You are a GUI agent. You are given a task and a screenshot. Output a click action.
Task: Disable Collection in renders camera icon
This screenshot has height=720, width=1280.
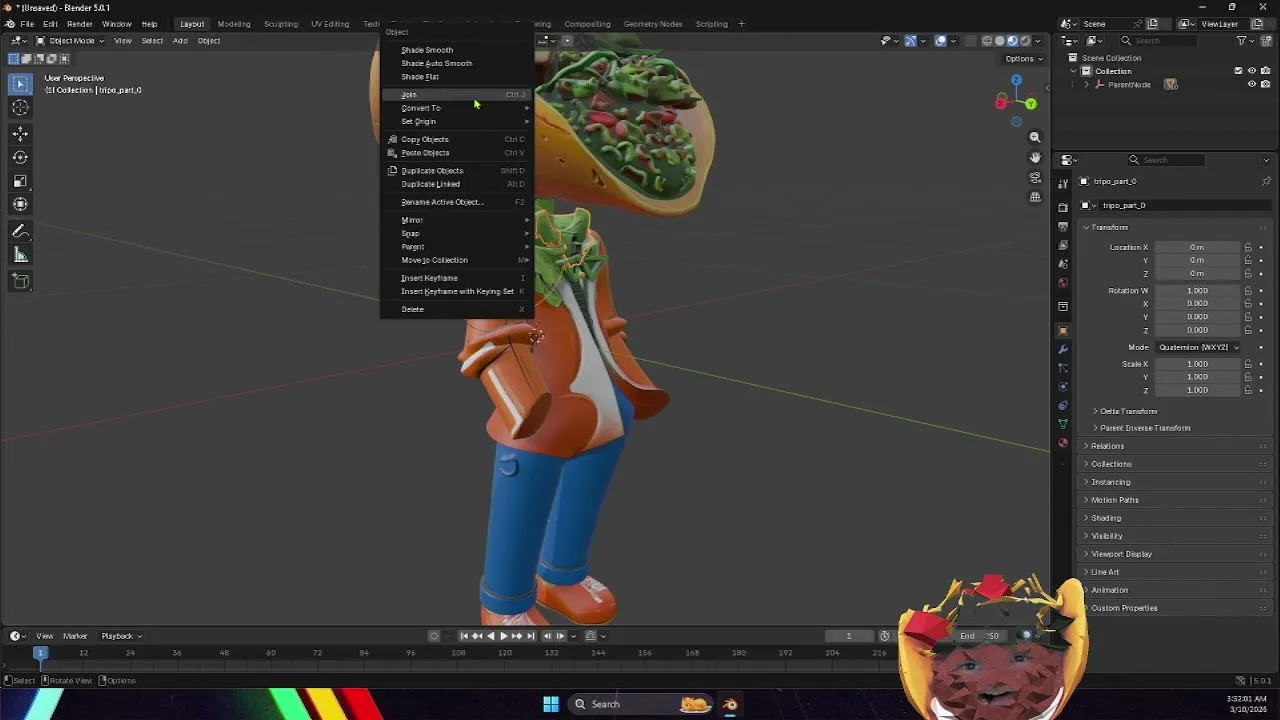coord(1264,71)
